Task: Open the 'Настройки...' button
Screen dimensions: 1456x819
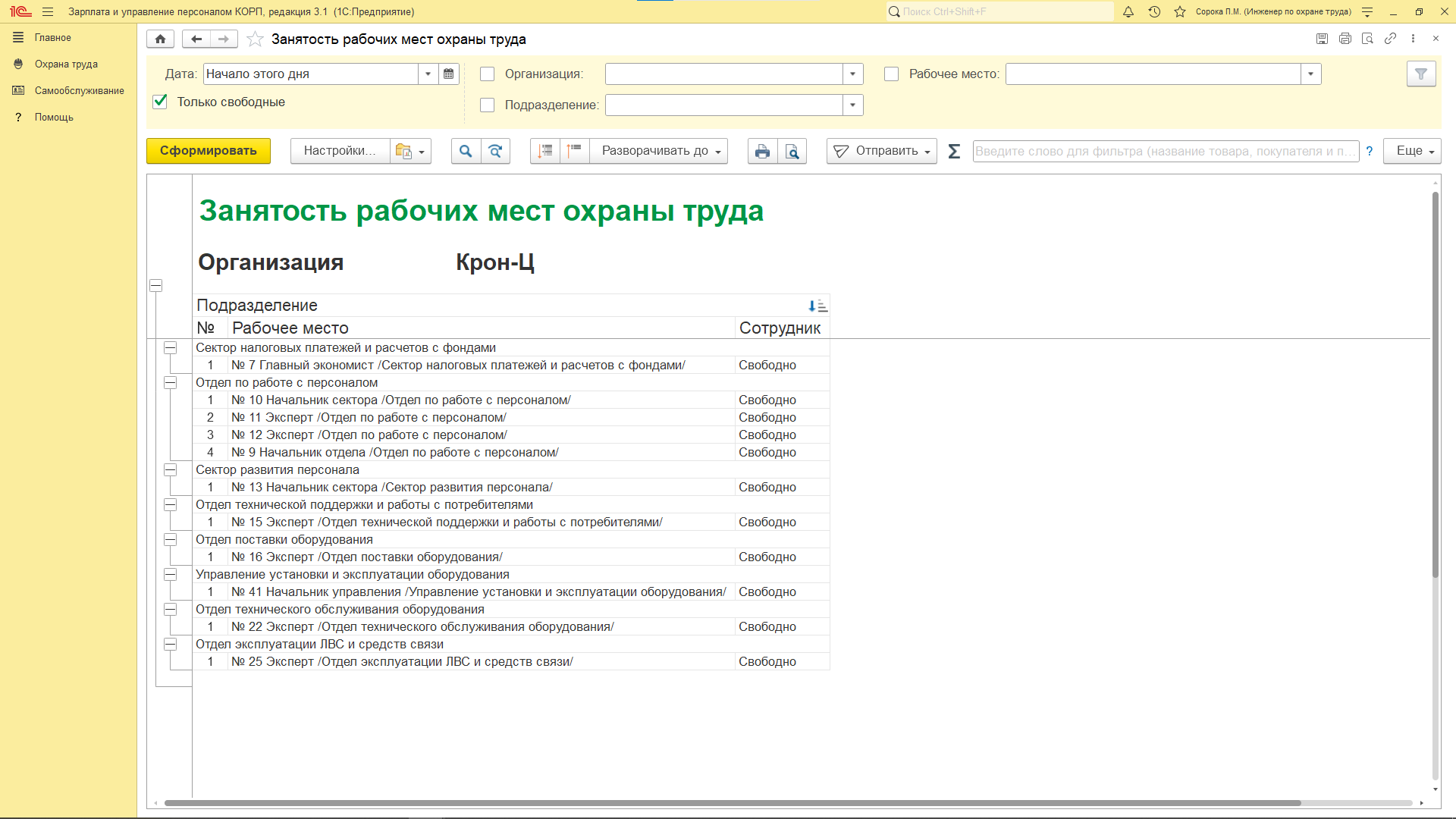Action: [340, 151]
